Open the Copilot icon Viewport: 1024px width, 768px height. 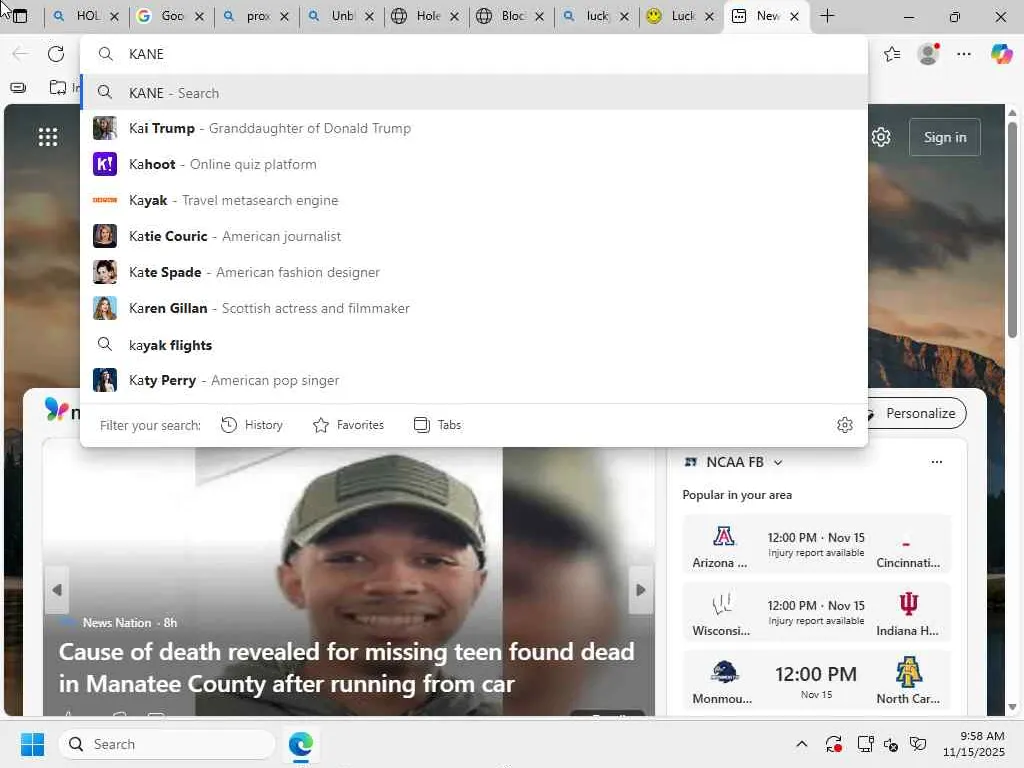coord(1000,54)
